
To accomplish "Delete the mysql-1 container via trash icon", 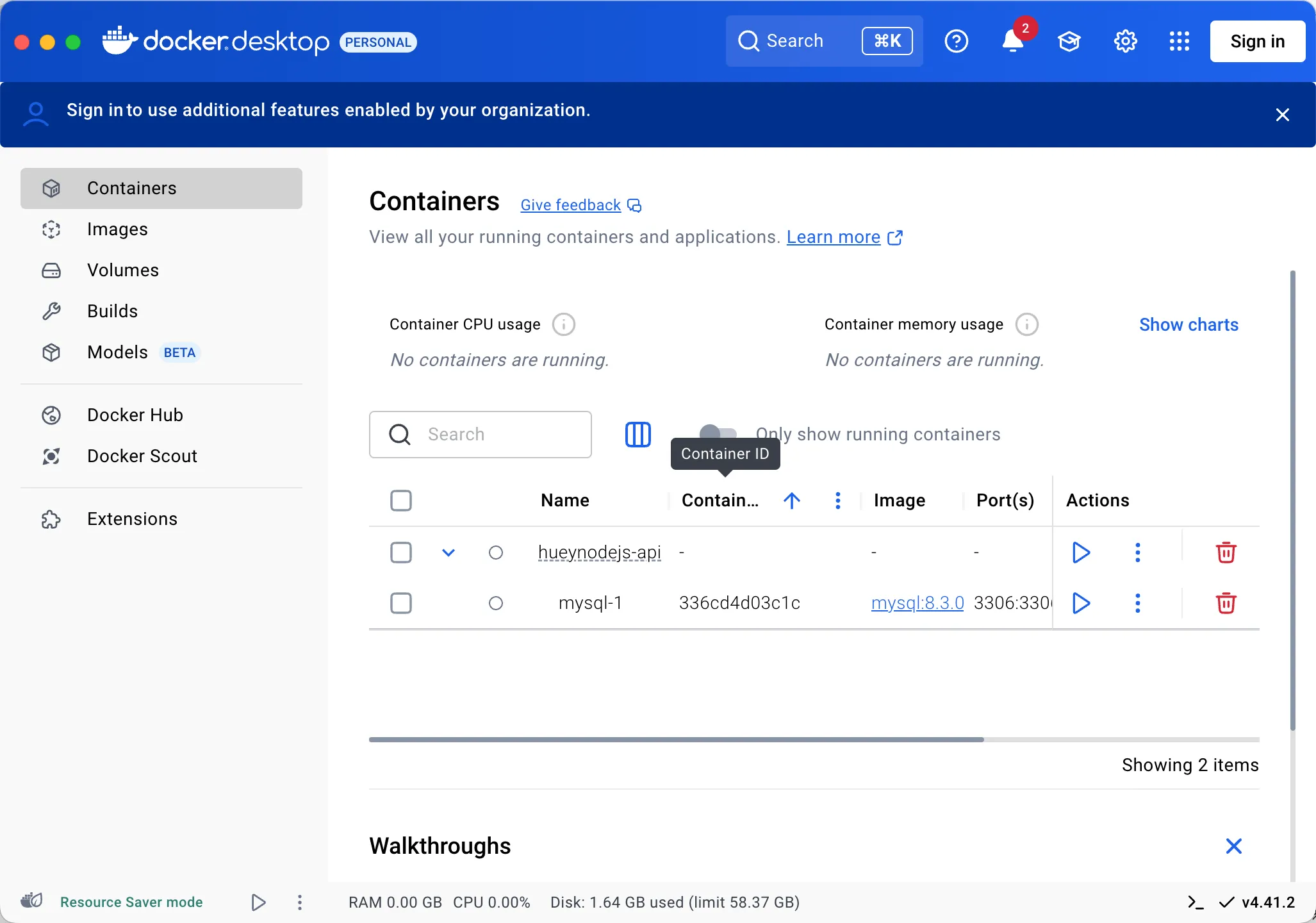I will pyautogui.click(x=1226, y=603).
